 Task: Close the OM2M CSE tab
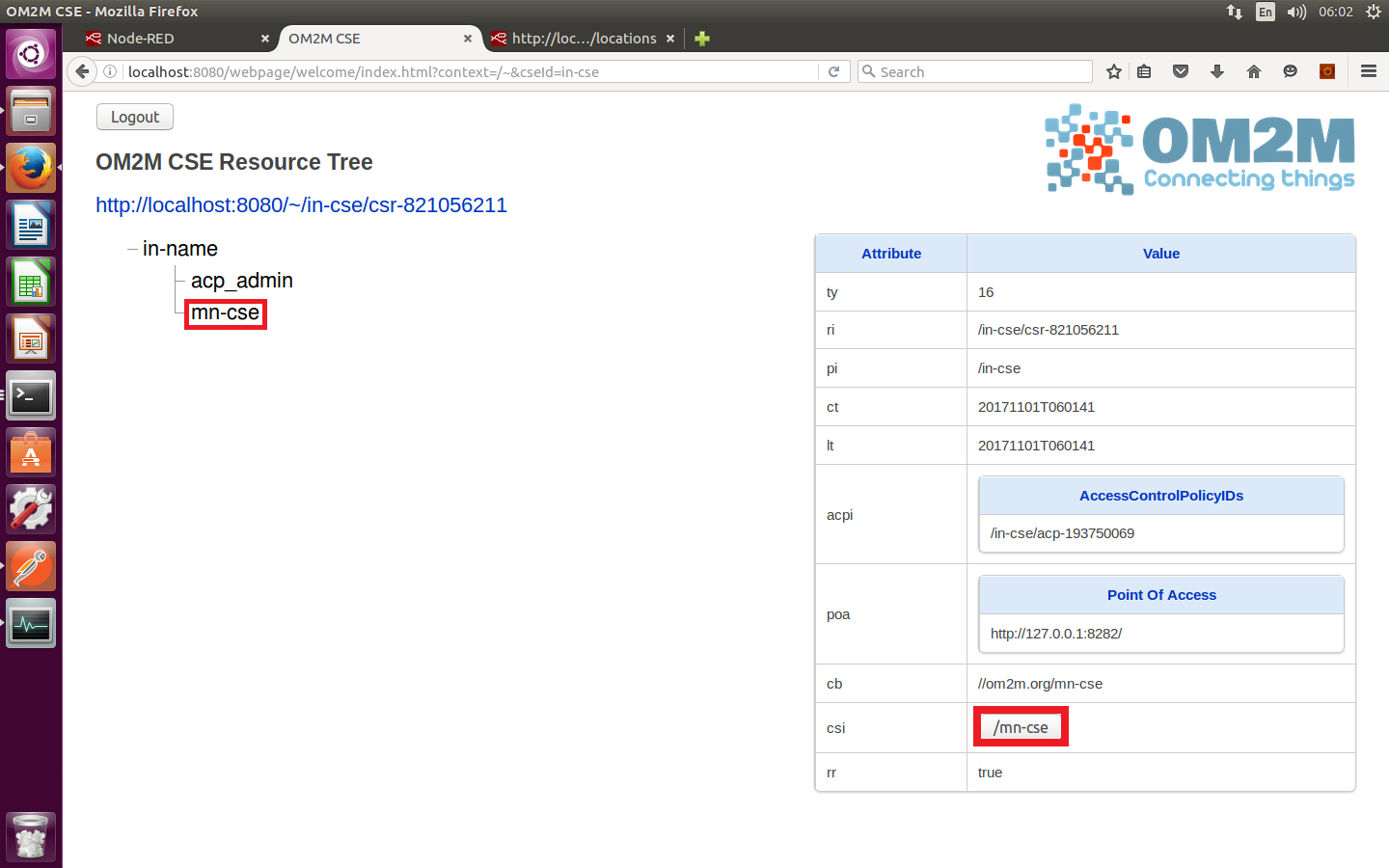pos(468,39)
